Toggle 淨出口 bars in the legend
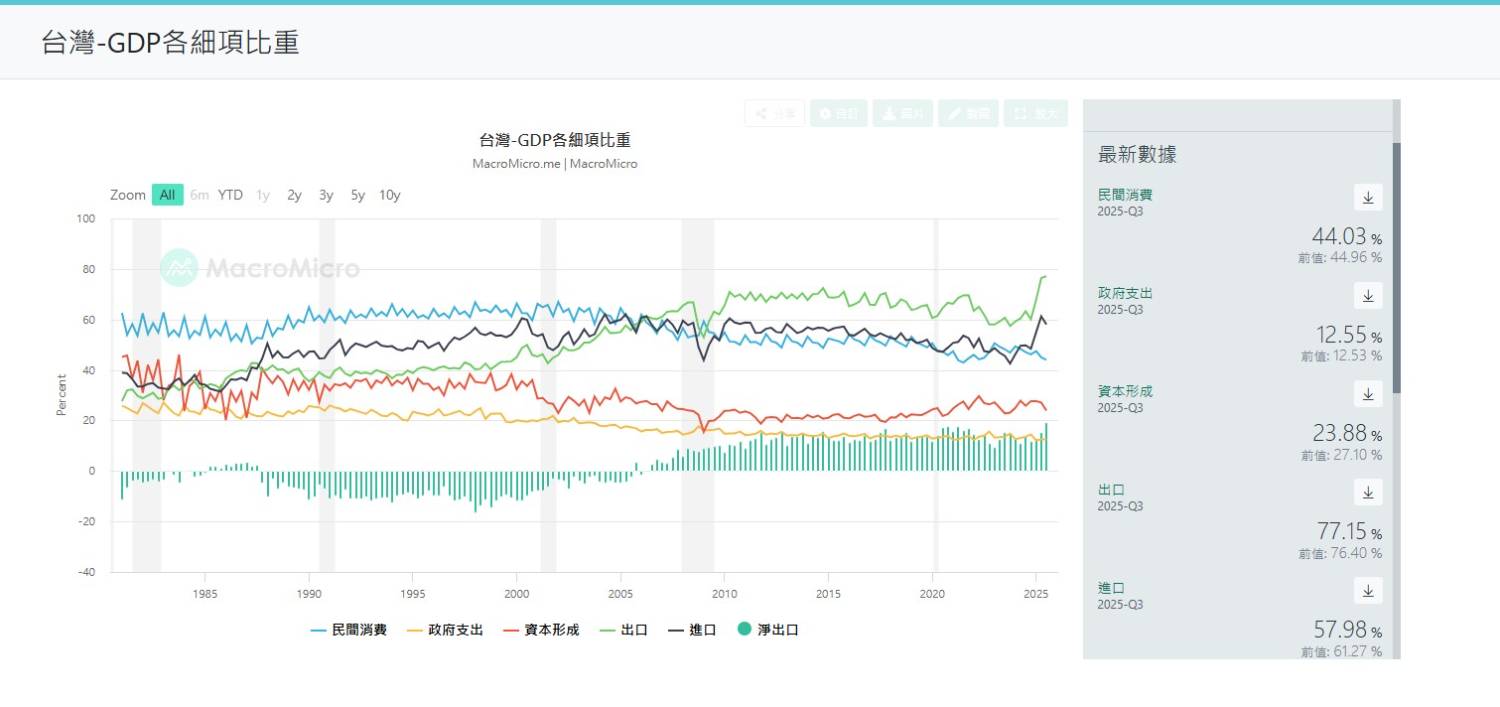Image resolution: width=1500 pixels, height=707 pixels. pyautogui.click(x=768, y=630)
